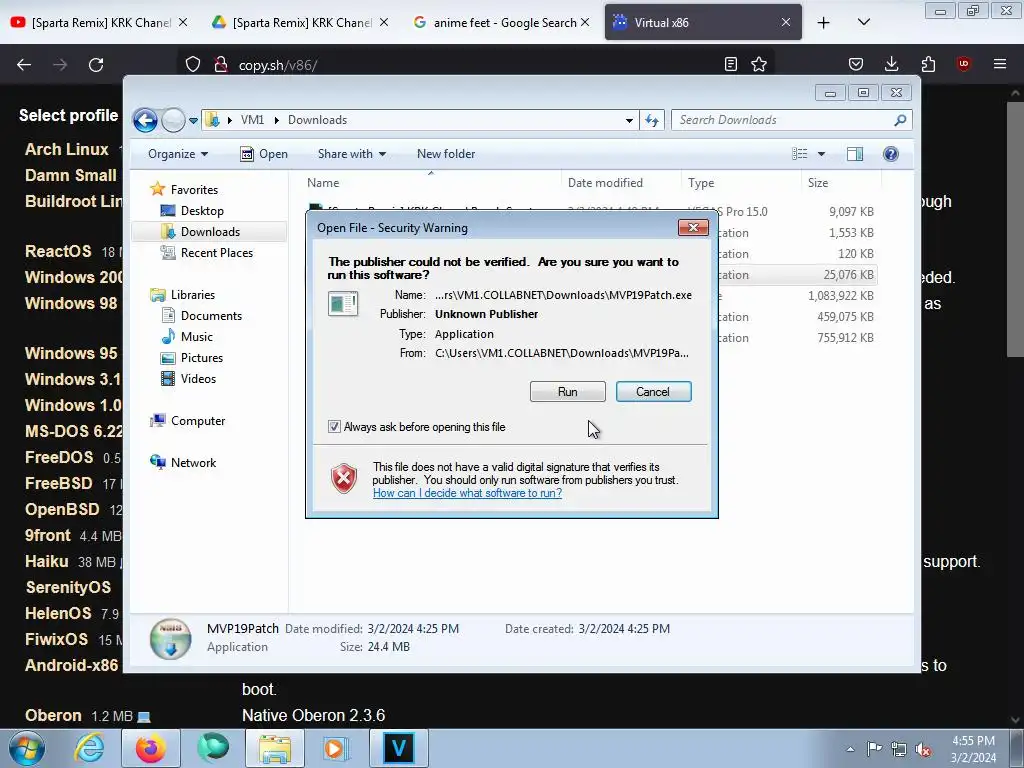Open the Videos library
Screen dimensions: 1024x768
point(198,379)
